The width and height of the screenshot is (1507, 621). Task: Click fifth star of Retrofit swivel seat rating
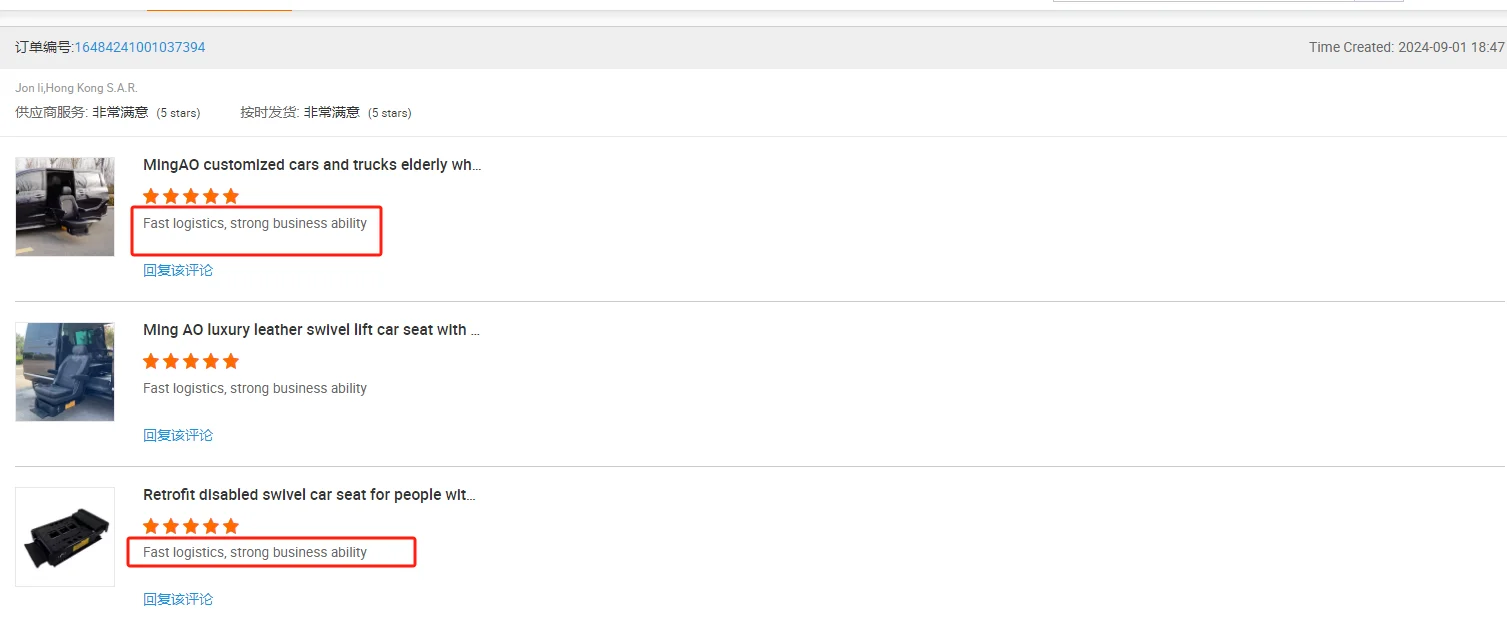coord(231,526)
